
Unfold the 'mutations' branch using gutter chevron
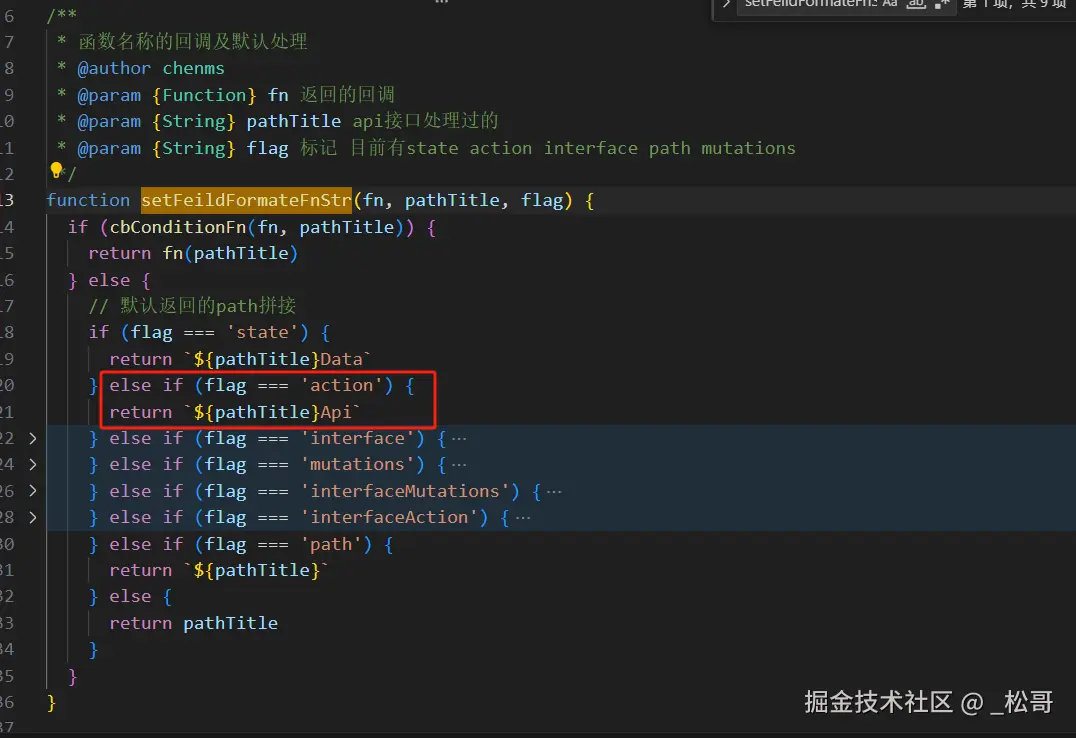click(x=33, y=464)
